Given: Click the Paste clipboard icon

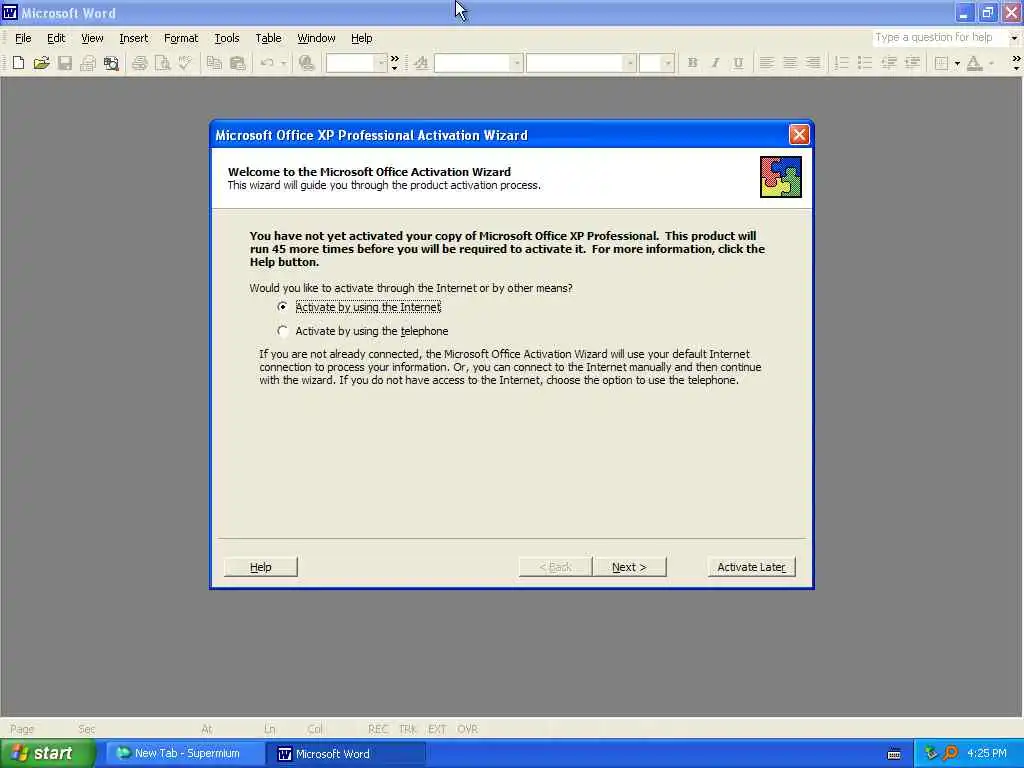Looking at the screenshot, I should point(238,63).
